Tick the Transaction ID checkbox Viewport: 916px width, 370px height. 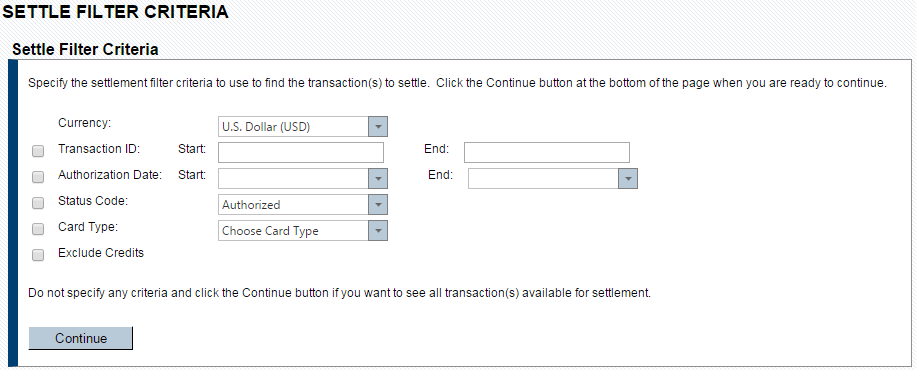[38, 151]
